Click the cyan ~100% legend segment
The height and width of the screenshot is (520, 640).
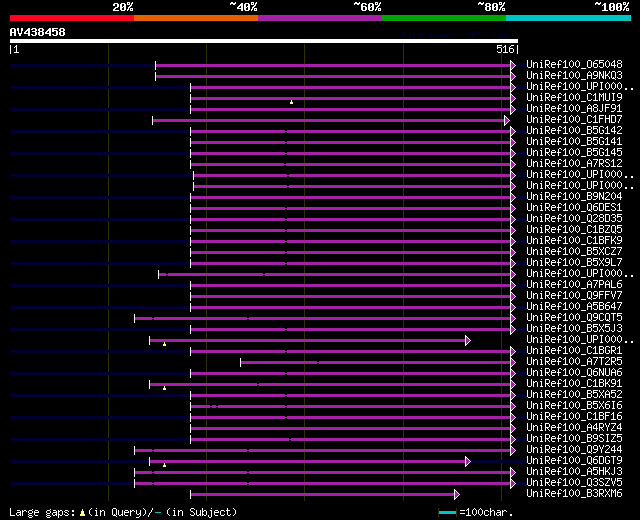tap(569, 18)
